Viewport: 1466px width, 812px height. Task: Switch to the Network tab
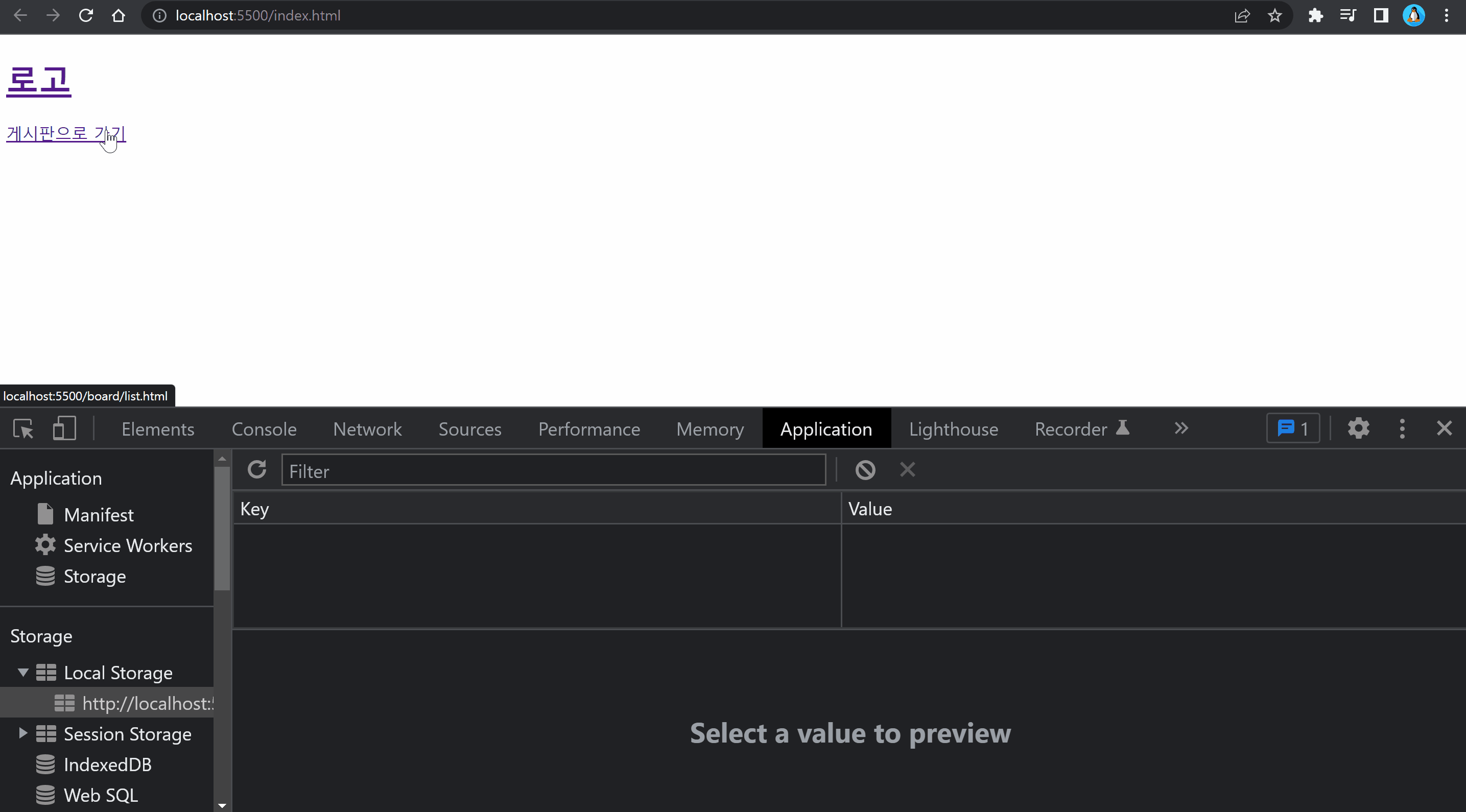coord(367,429)
